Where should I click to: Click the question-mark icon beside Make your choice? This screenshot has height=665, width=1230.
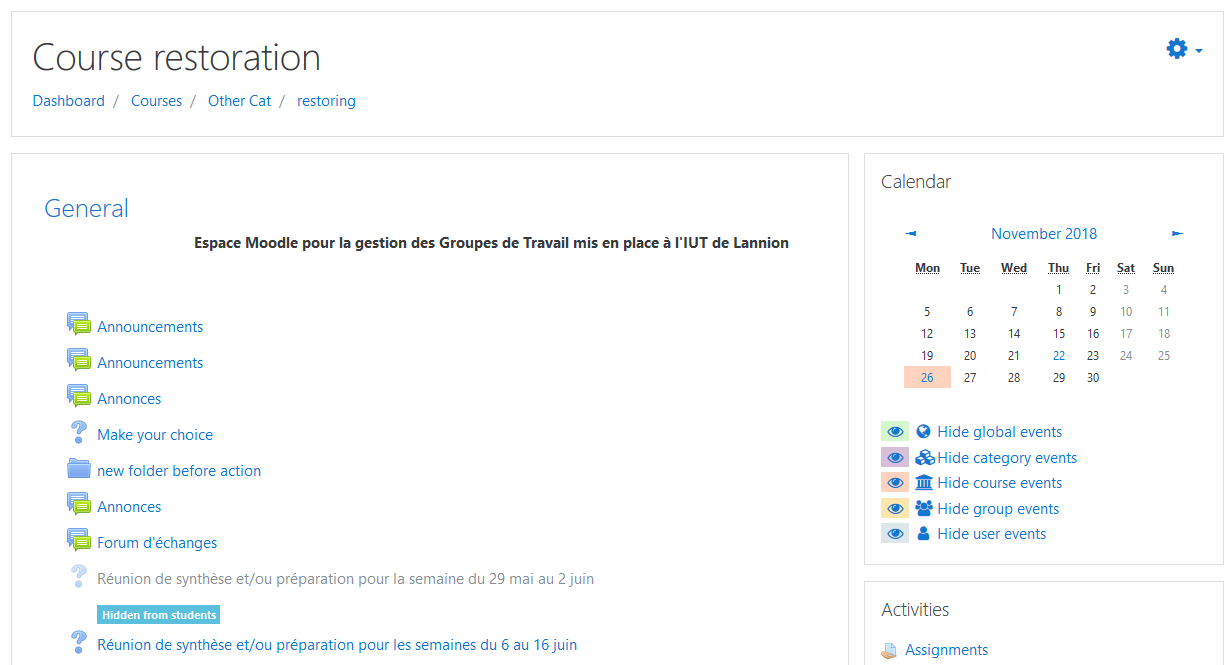coord(79,434)
